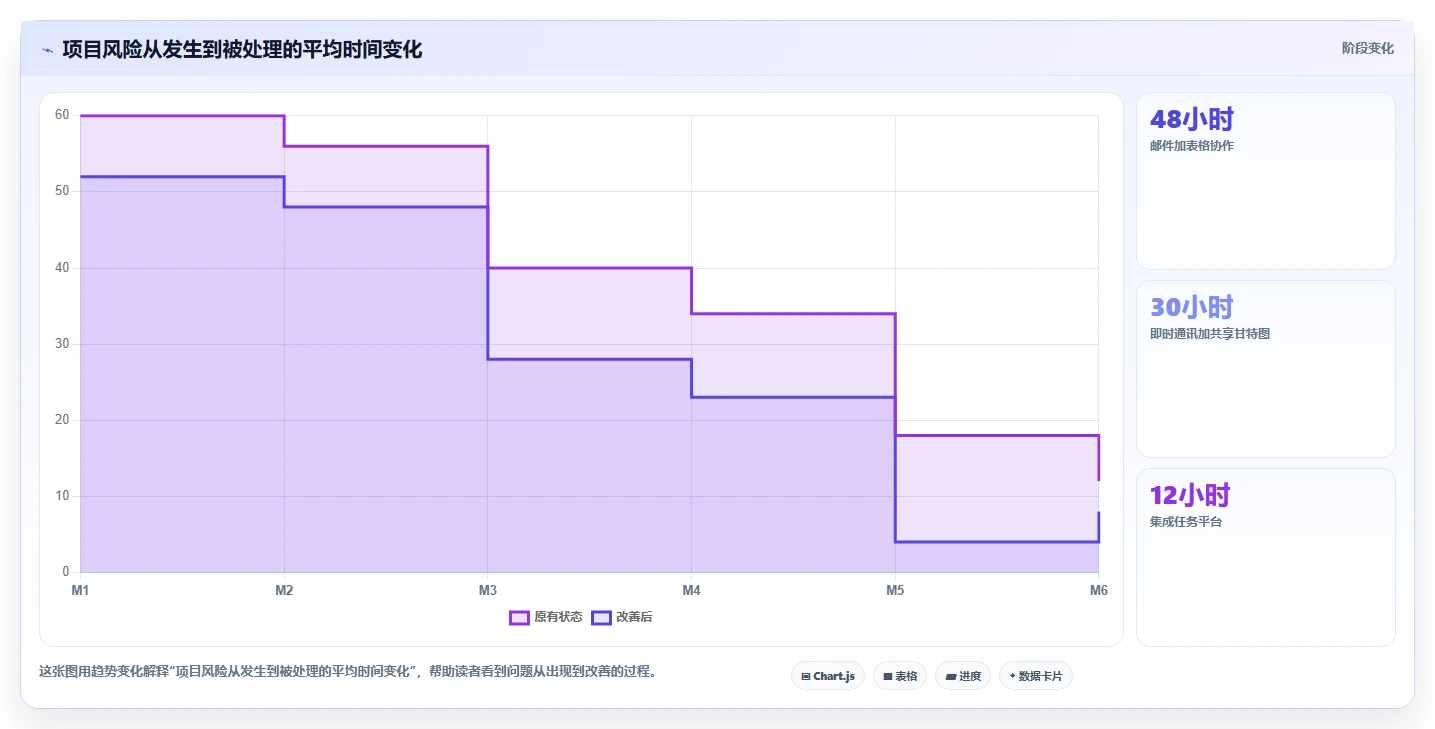Click the M3 x-axis label
The image size is (1435, 729).
click(488, 591)
